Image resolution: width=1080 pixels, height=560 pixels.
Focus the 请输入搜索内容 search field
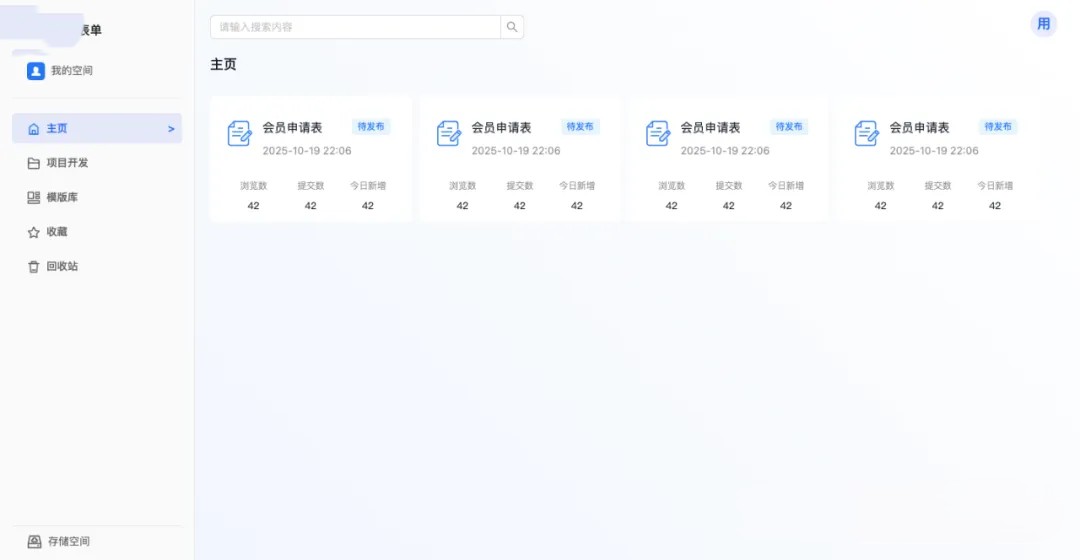coord(355,27)
